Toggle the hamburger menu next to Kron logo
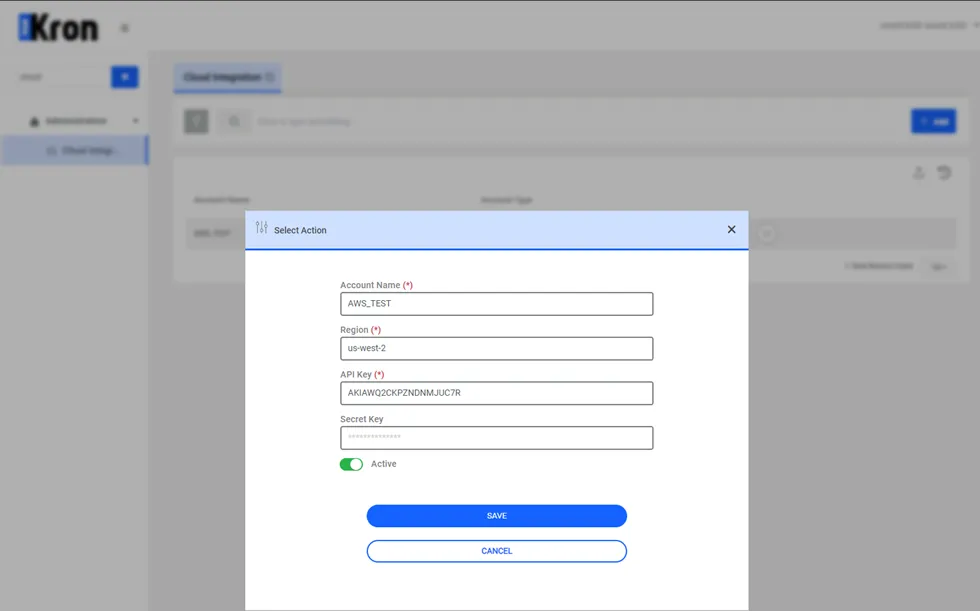Image resolution: width=980 pixels, height=611 pixels. click(124, 28)
